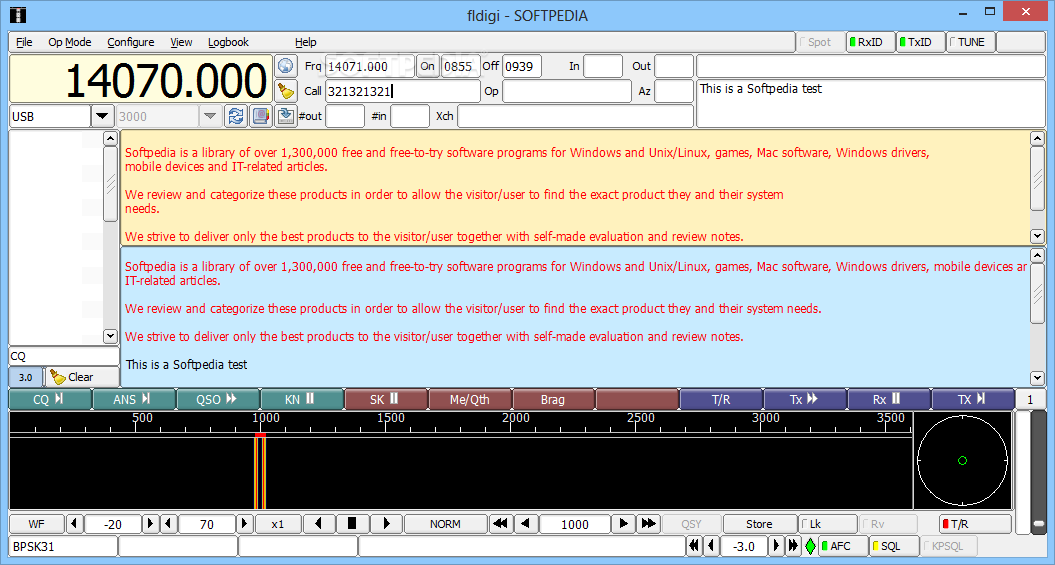Run the Me/Qth macro button
This screenshot has width=1055, height=565.
pyautogui.click(x=470, y=400)
